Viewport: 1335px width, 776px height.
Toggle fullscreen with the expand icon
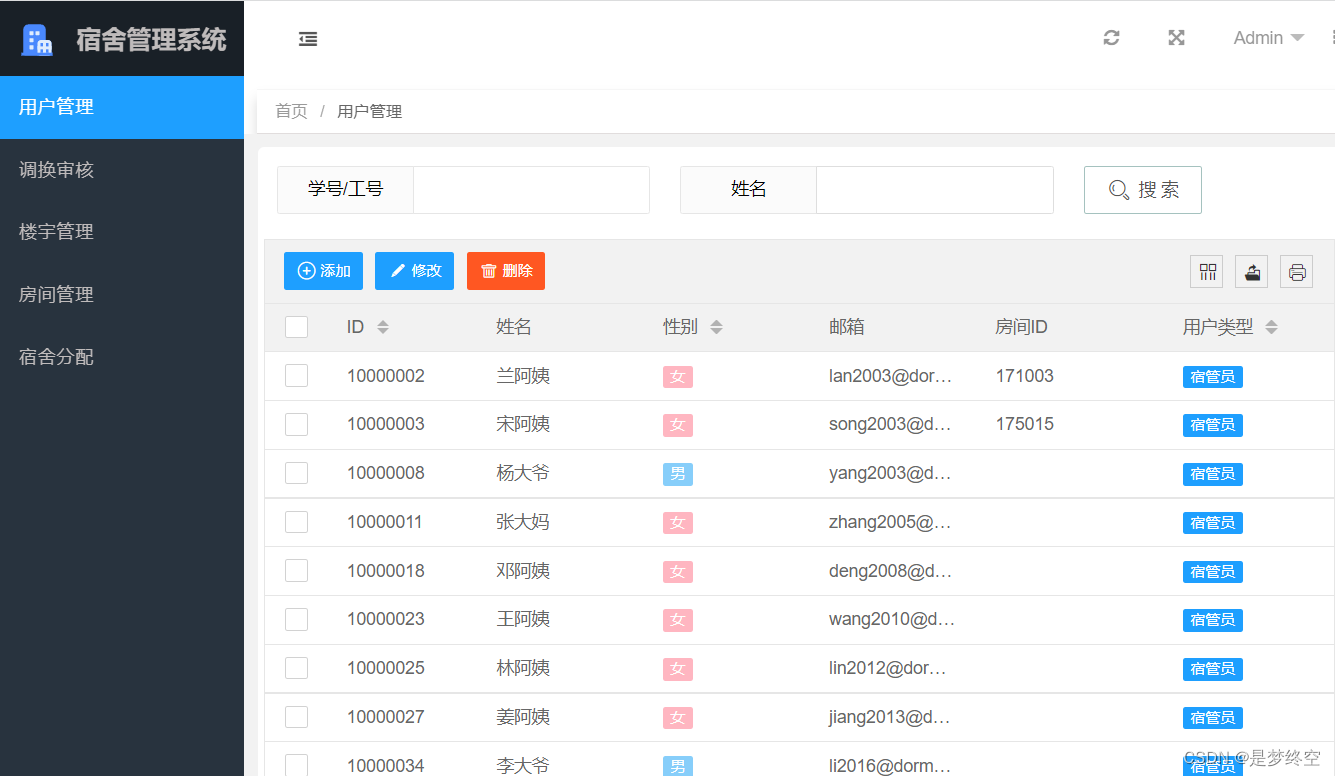(x=1177, y=38)
